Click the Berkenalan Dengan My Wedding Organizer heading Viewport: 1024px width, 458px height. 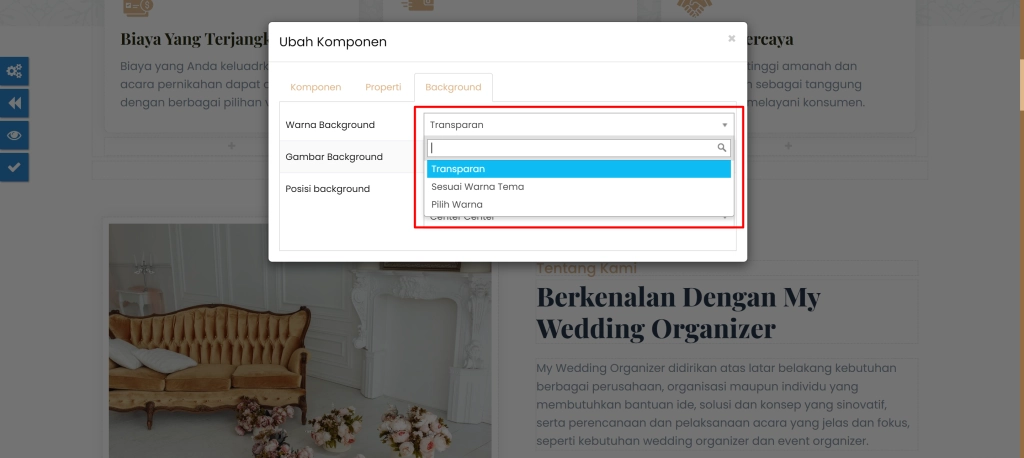[x=679, y=312]
